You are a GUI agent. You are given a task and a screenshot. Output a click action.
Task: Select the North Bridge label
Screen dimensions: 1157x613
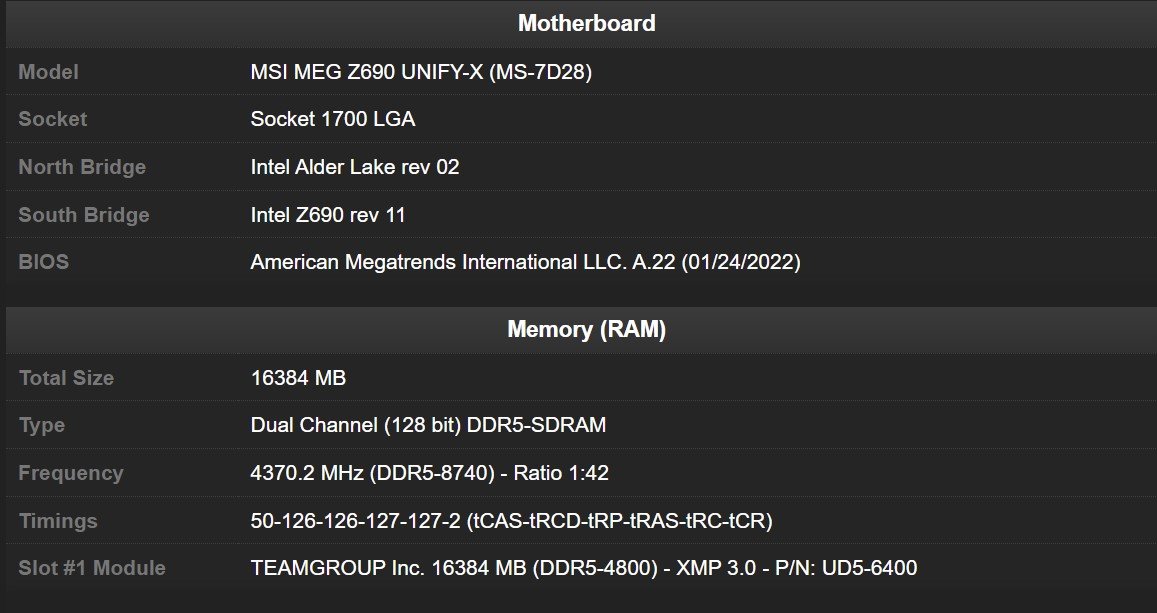coord(82,167)
